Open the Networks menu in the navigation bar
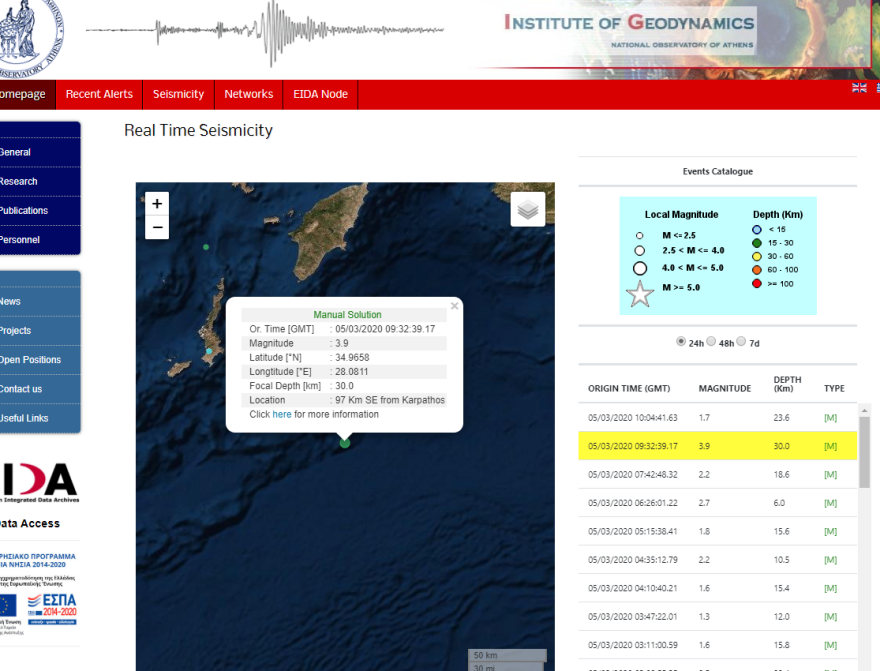 coord(248,94)
